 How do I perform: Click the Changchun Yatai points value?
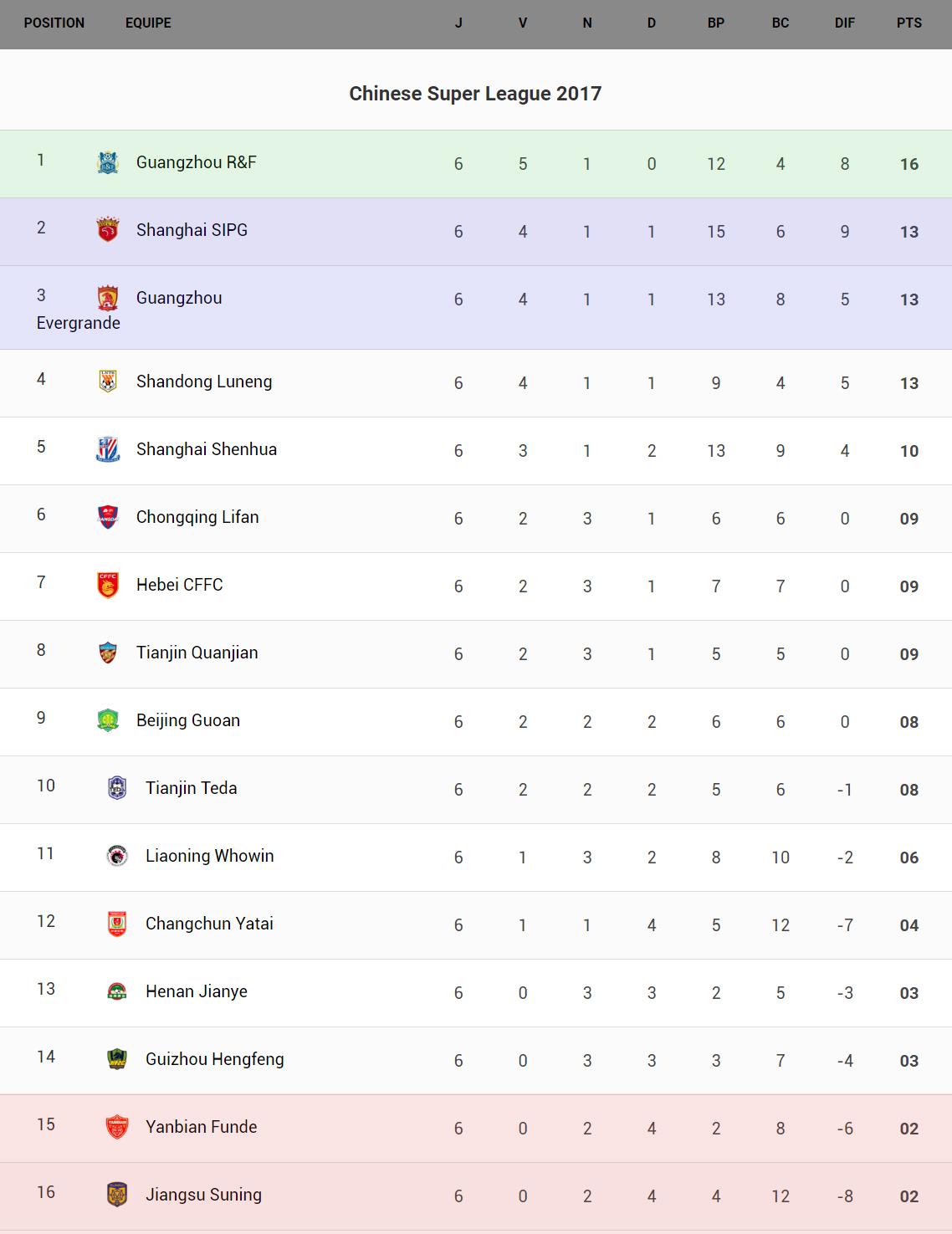[x=908, y=925]
